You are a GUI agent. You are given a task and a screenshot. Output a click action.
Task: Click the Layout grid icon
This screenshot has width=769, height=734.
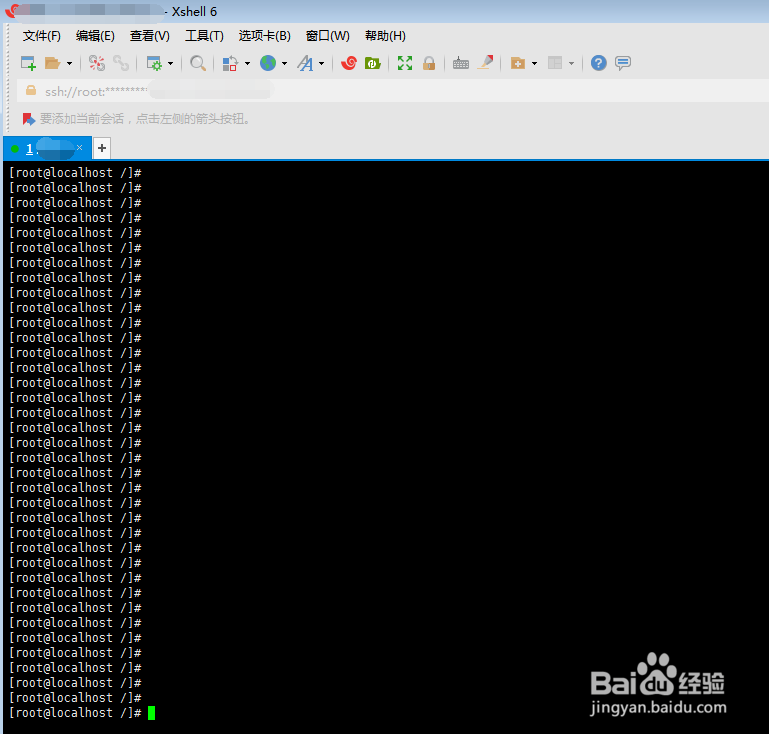555,63
